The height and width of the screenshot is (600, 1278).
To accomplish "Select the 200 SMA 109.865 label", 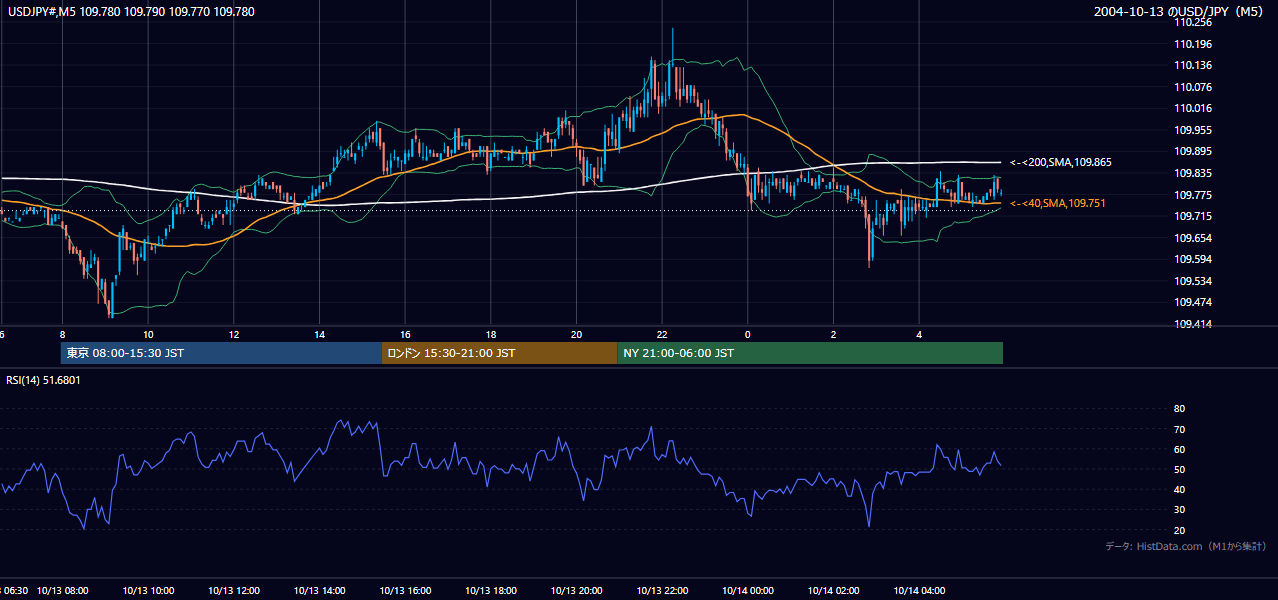I will point(1060,162).
